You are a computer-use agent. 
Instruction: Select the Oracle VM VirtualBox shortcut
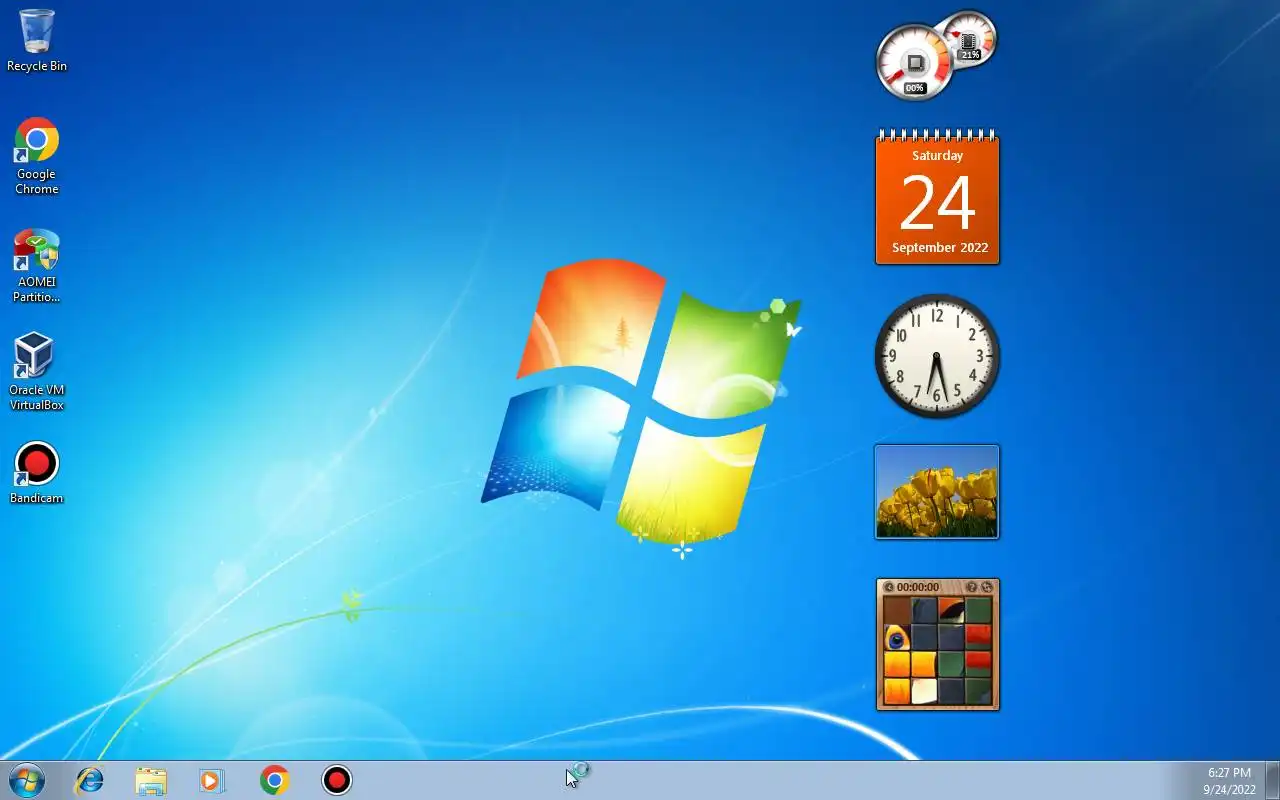(37, 372)
